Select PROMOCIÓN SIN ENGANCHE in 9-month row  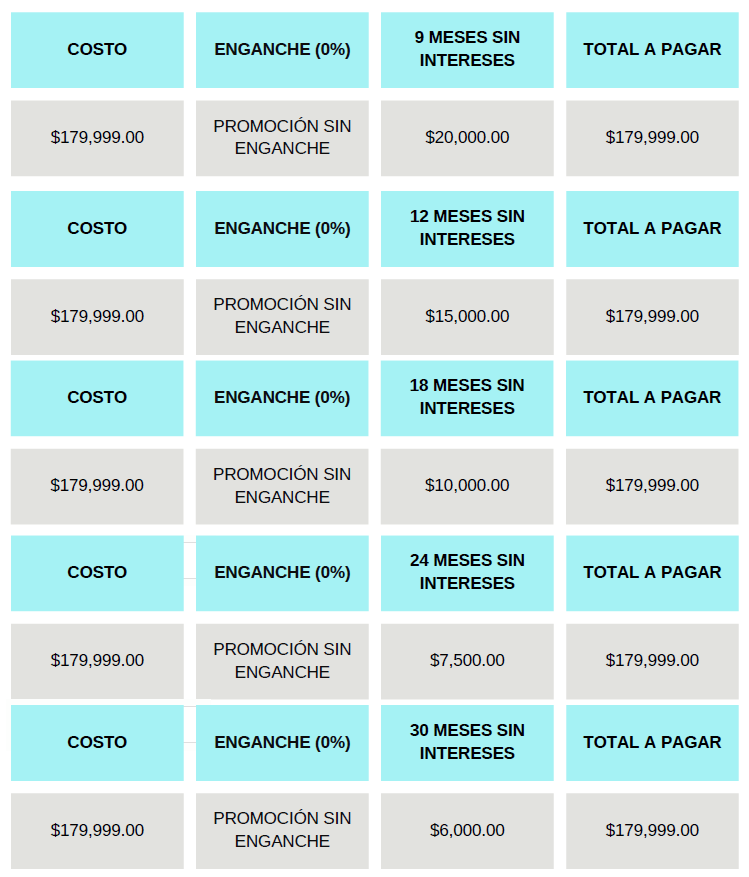point(282,138)
